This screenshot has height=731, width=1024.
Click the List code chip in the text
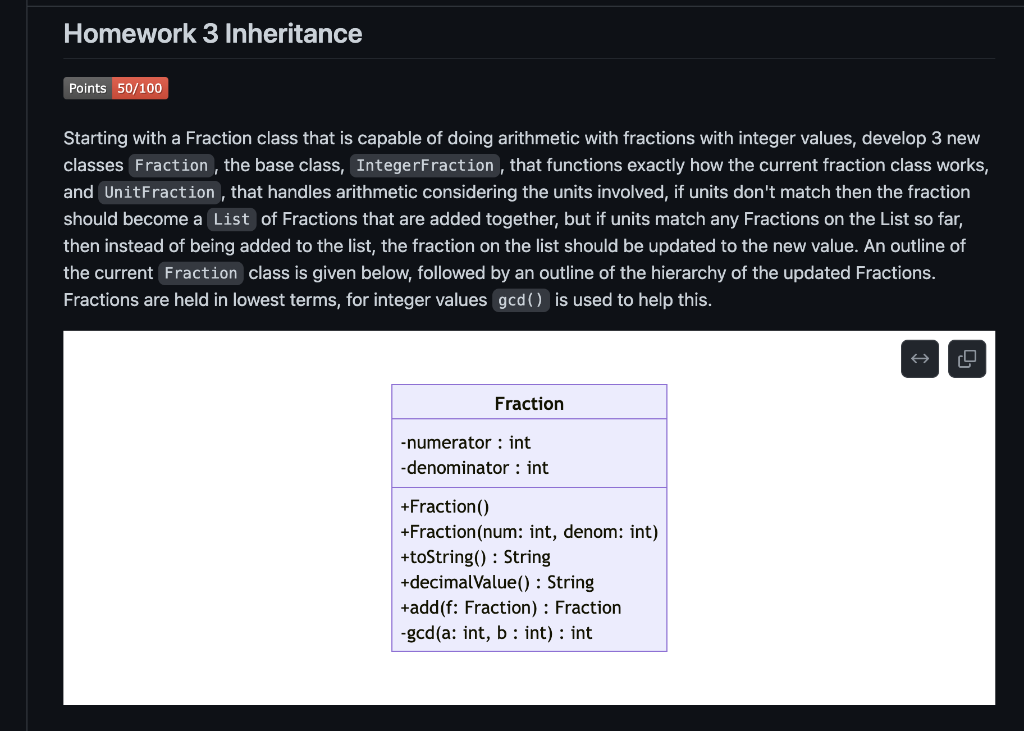click(231, 219)
